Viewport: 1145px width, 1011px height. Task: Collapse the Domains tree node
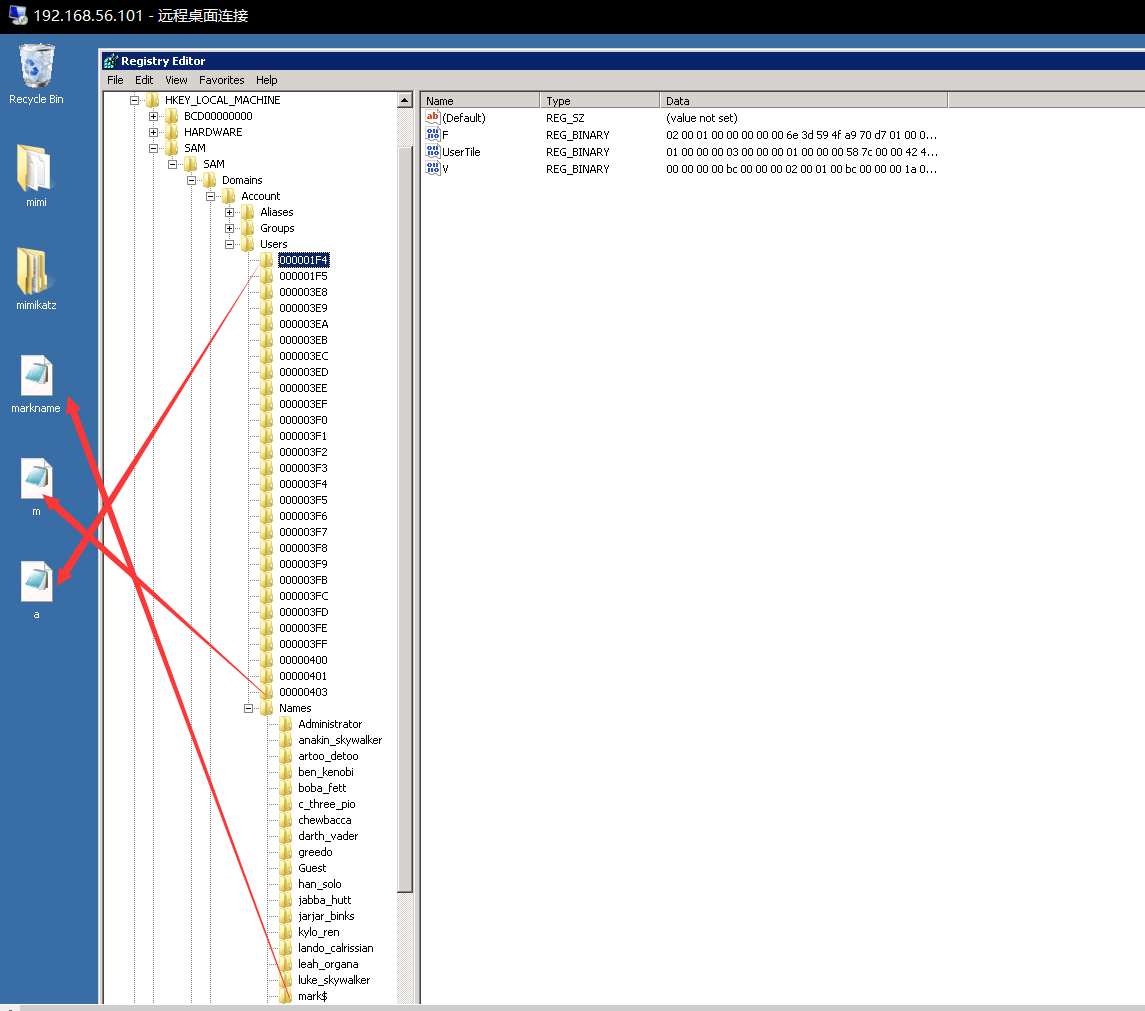point(191,180)
